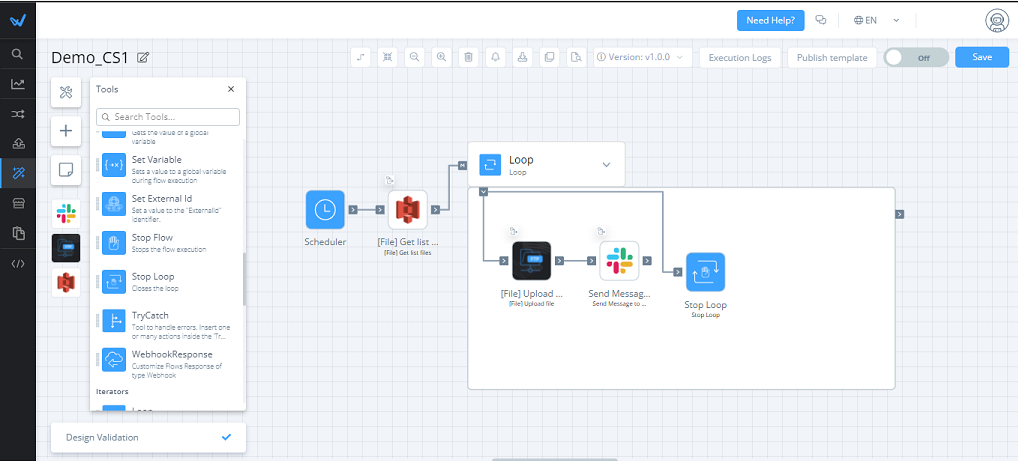Select the Stop Loop node on canvas
1018x461 pixels.
(705, 272)
